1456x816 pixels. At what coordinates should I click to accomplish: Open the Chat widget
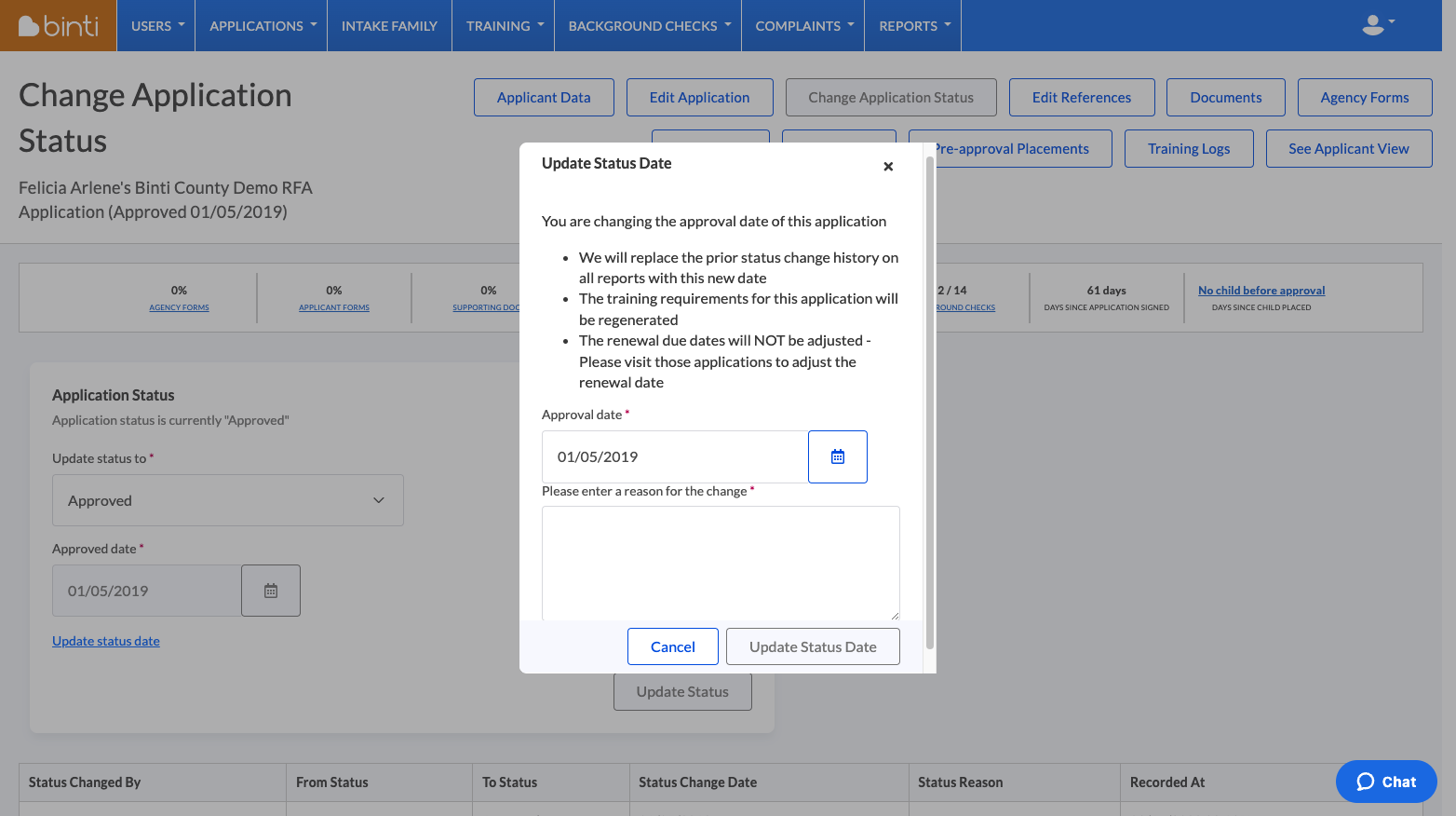(1386, 782)
